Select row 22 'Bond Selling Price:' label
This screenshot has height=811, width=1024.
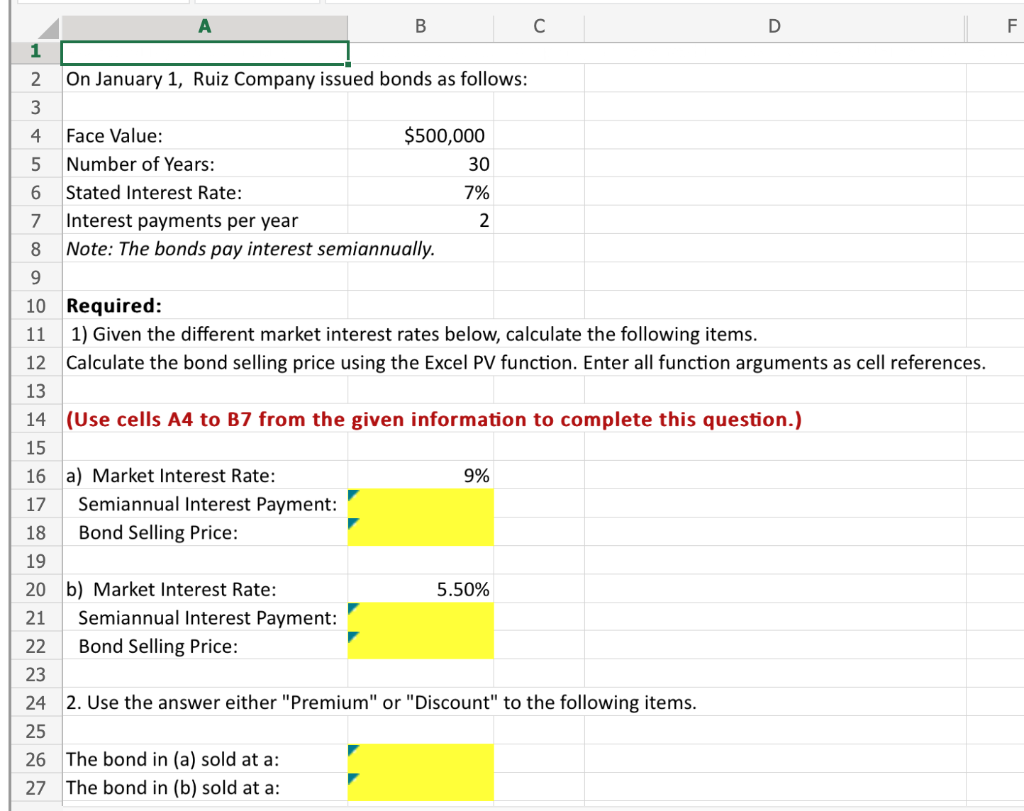pos(204,646)
